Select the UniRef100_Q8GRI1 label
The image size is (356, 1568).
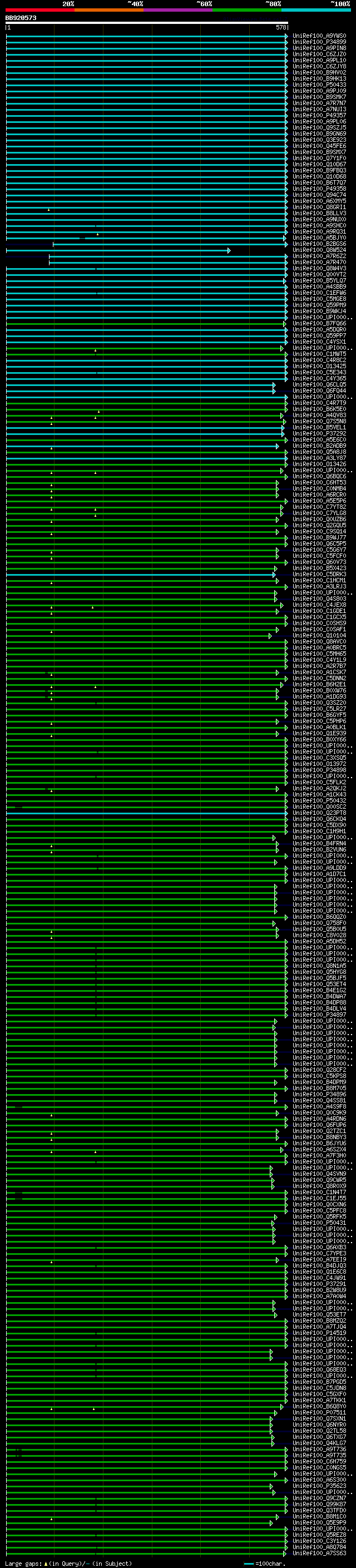(319, 207)
